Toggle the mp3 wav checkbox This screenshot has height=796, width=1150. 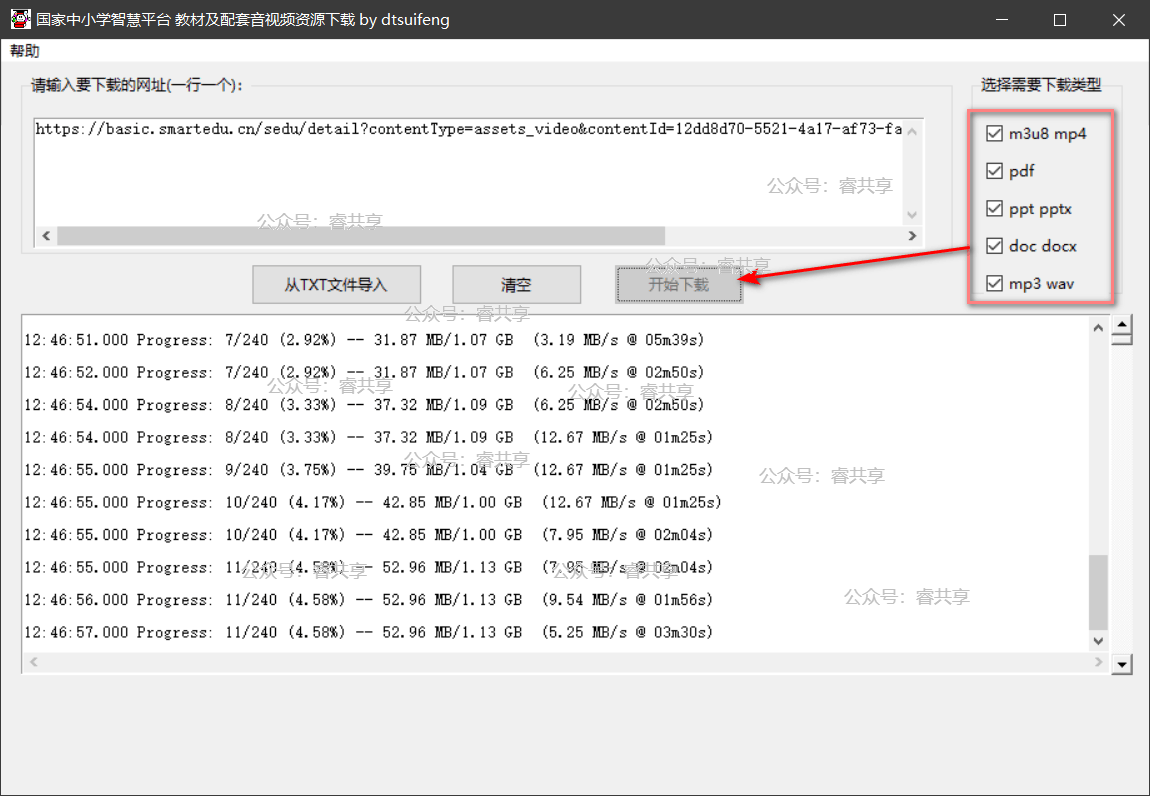(x=995, y=283)
